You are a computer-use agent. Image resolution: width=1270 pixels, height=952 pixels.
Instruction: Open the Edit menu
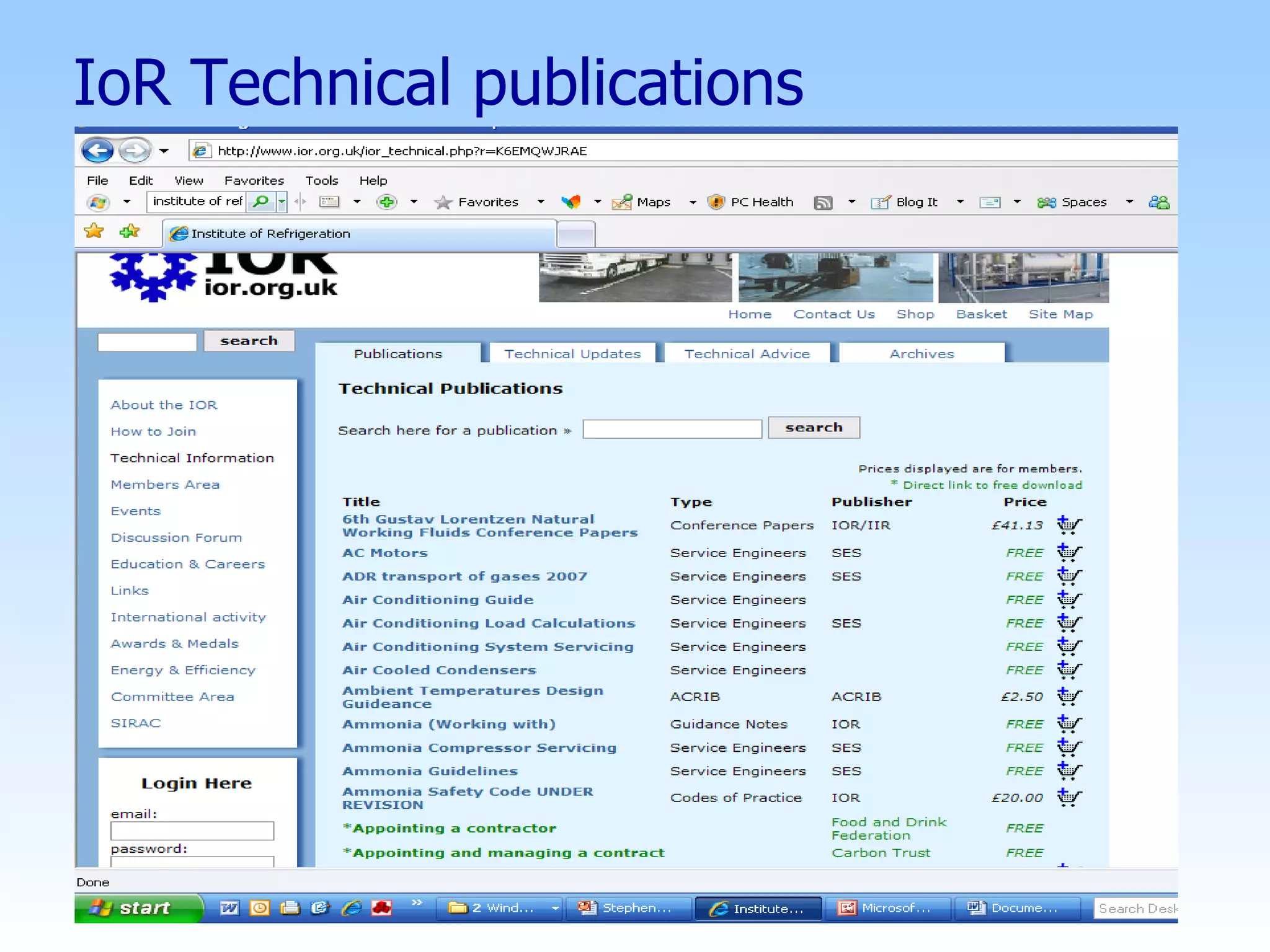pos(141,180)
